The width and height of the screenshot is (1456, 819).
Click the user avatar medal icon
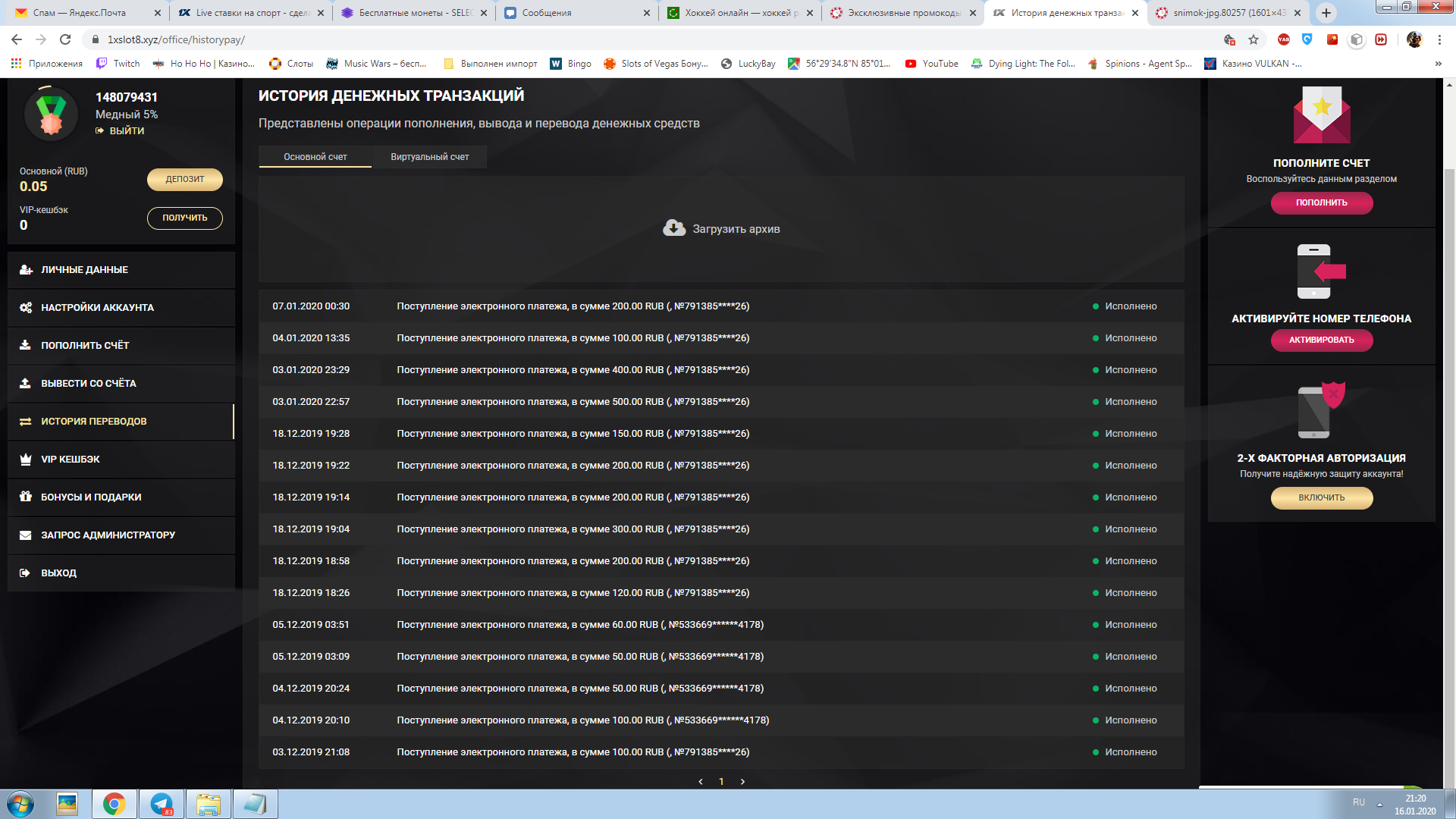coord(52,114)
